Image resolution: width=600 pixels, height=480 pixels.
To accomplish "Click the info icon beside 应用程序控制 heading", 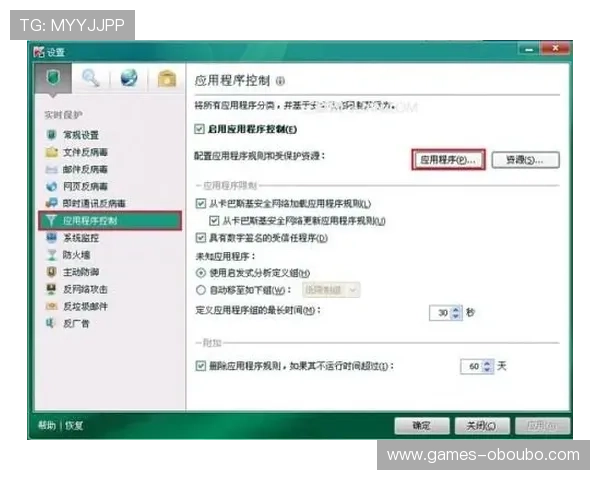I will coord(280,81).
